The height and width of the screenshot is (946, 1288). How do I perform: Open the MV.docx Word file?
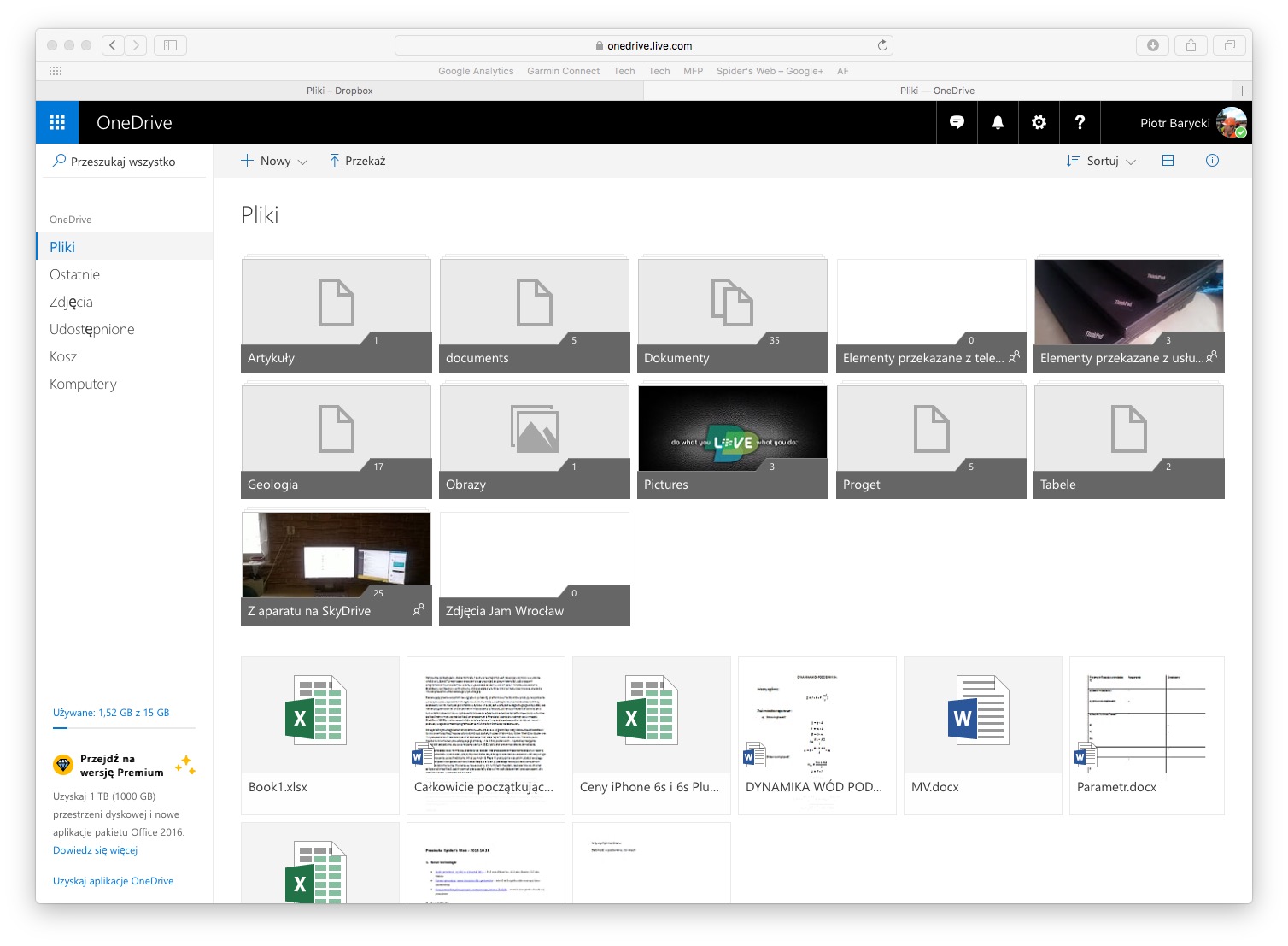983,736
